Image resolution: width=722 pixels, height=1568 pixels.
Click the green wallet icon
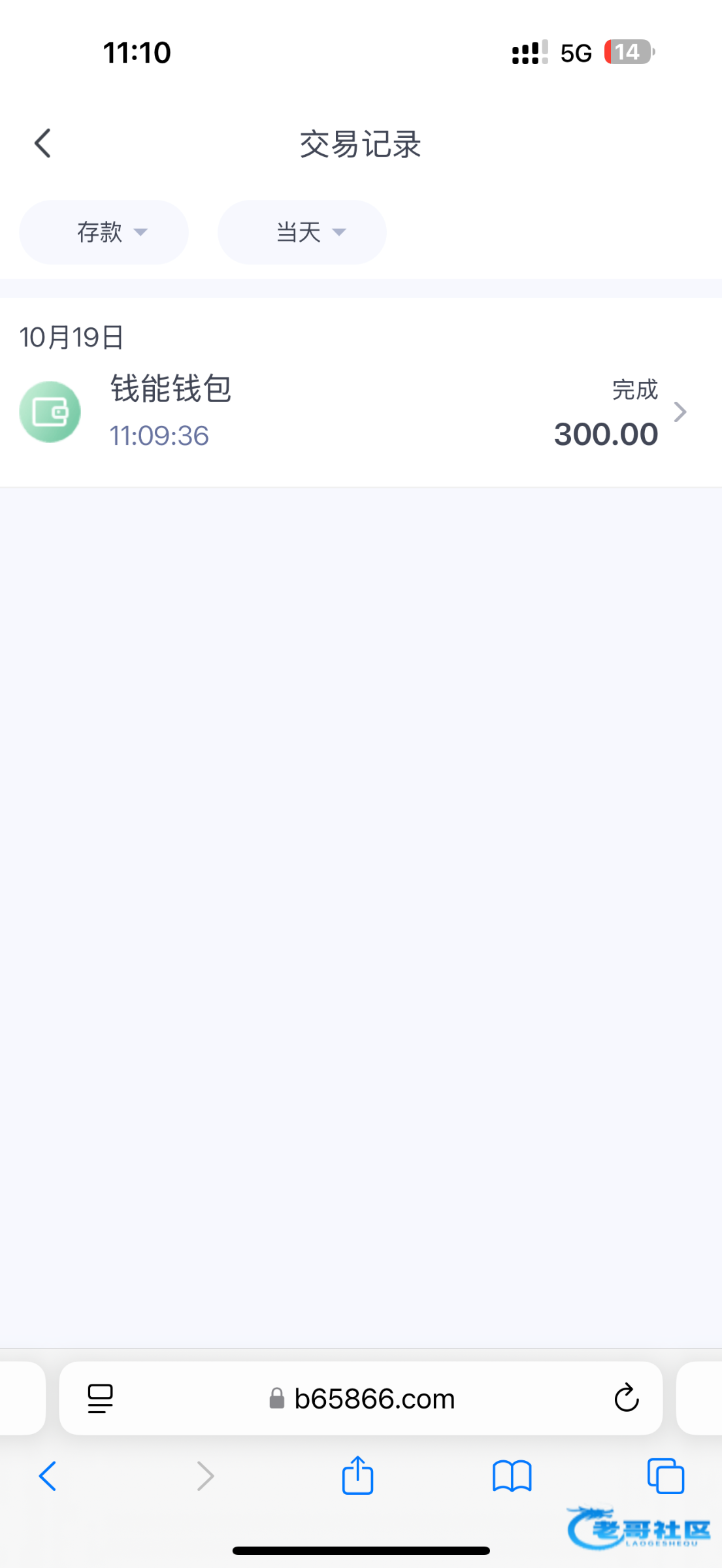[50, 412]
